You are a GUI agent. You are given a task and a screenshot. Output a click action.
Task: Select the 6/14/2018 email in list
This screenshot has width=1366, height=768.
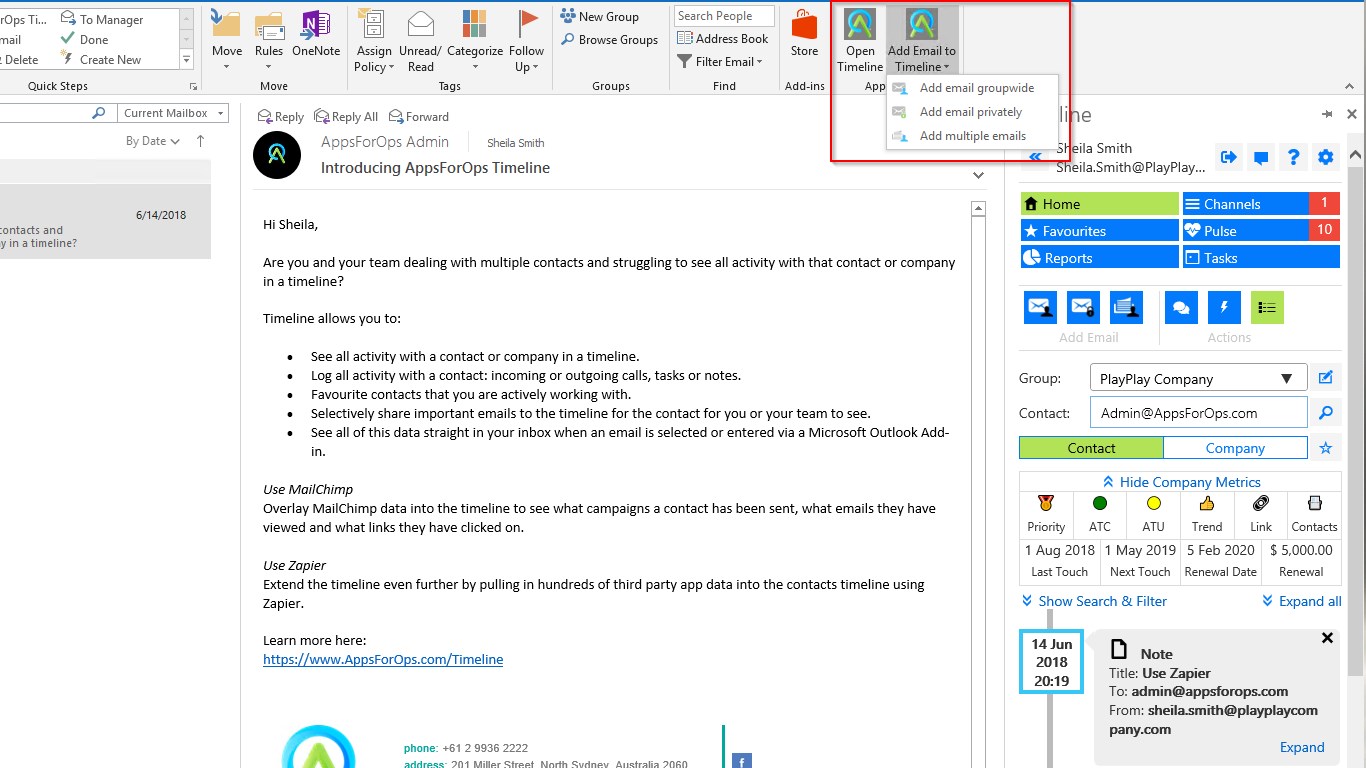pos(105,222)
